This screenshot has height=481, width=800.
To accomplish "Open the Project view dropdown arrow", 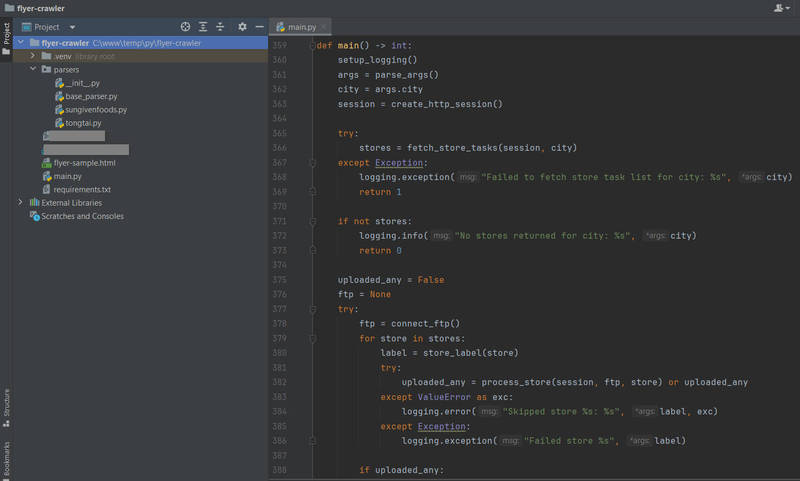I will 72,28.
